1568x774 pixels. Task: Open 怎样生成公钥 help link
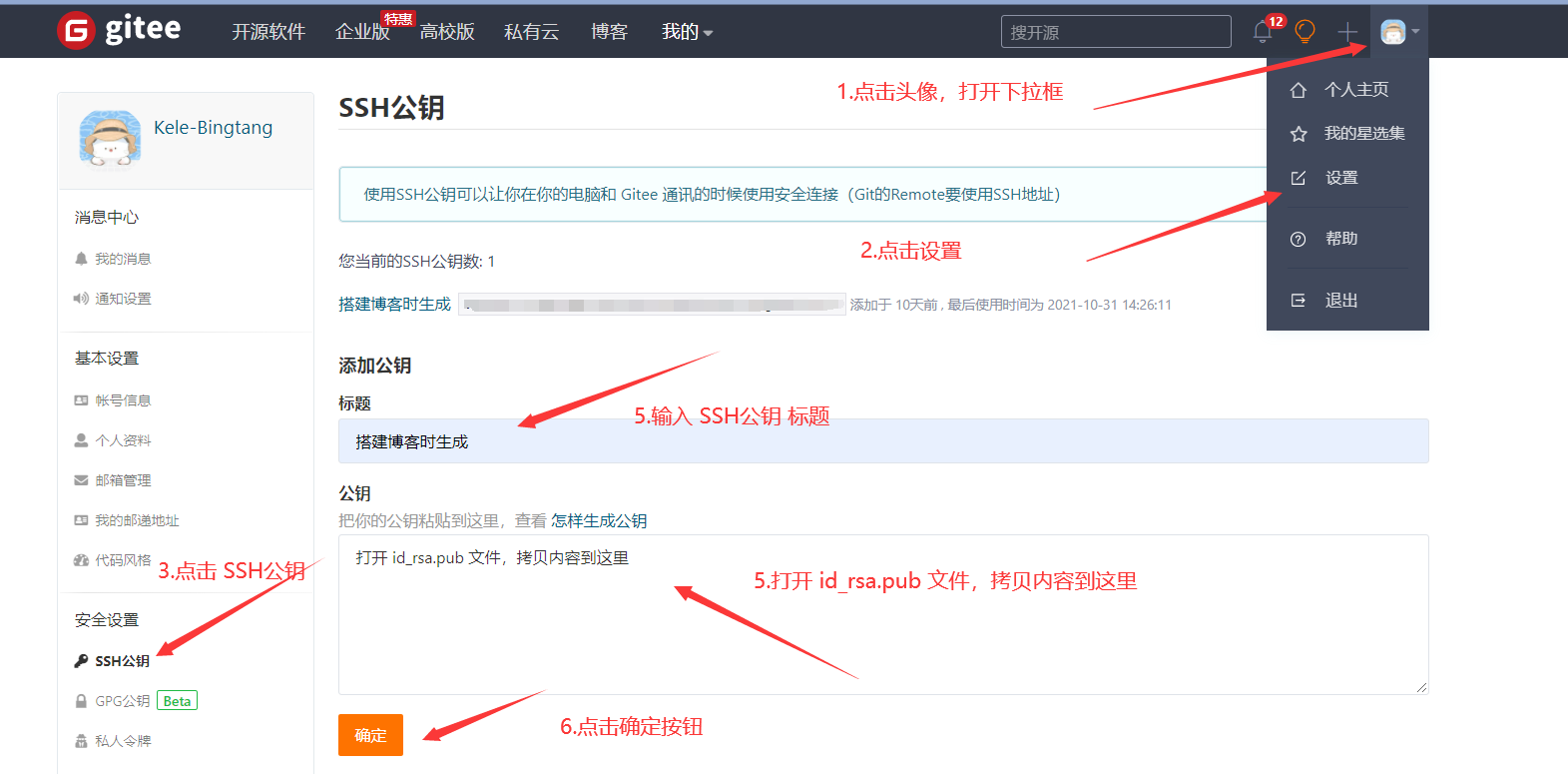coord(599,520)
